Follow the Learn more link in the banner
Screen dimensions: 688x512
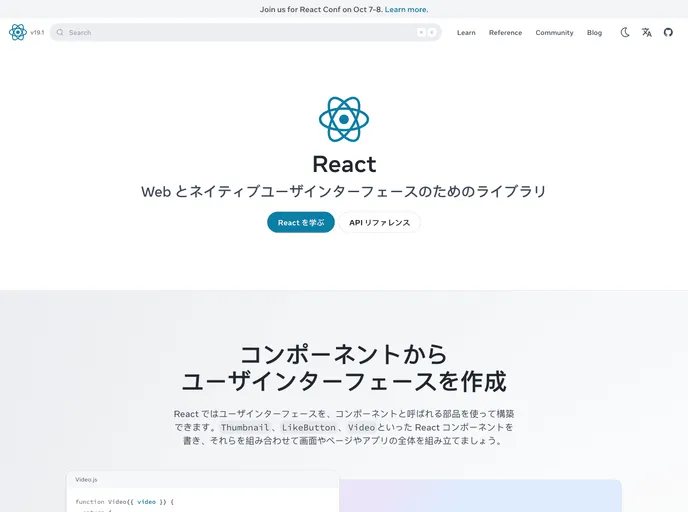[x=406, y=9]
